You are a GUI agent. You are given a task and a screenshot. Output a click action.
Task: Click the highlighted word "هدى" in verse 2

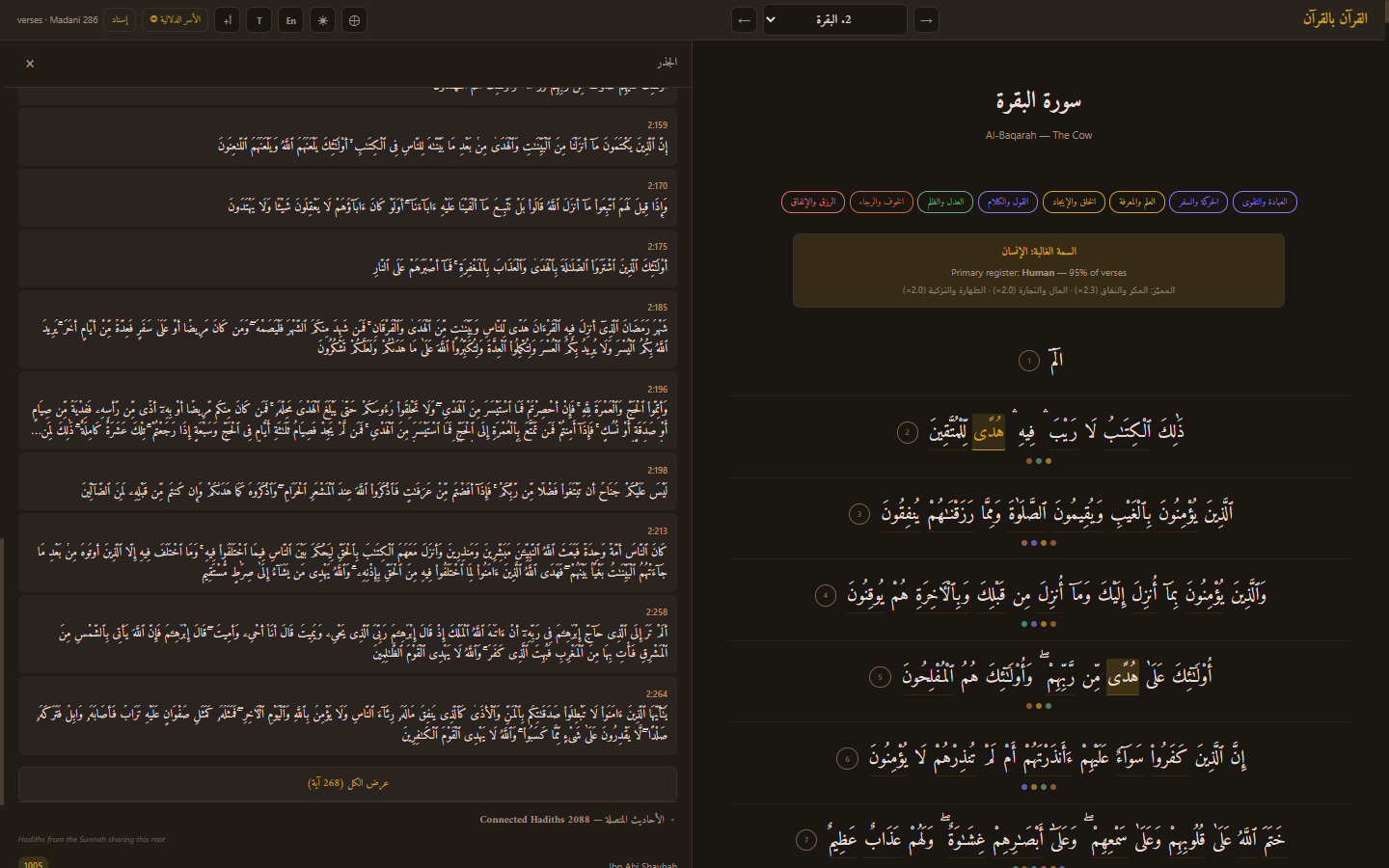tap(988, 431)
